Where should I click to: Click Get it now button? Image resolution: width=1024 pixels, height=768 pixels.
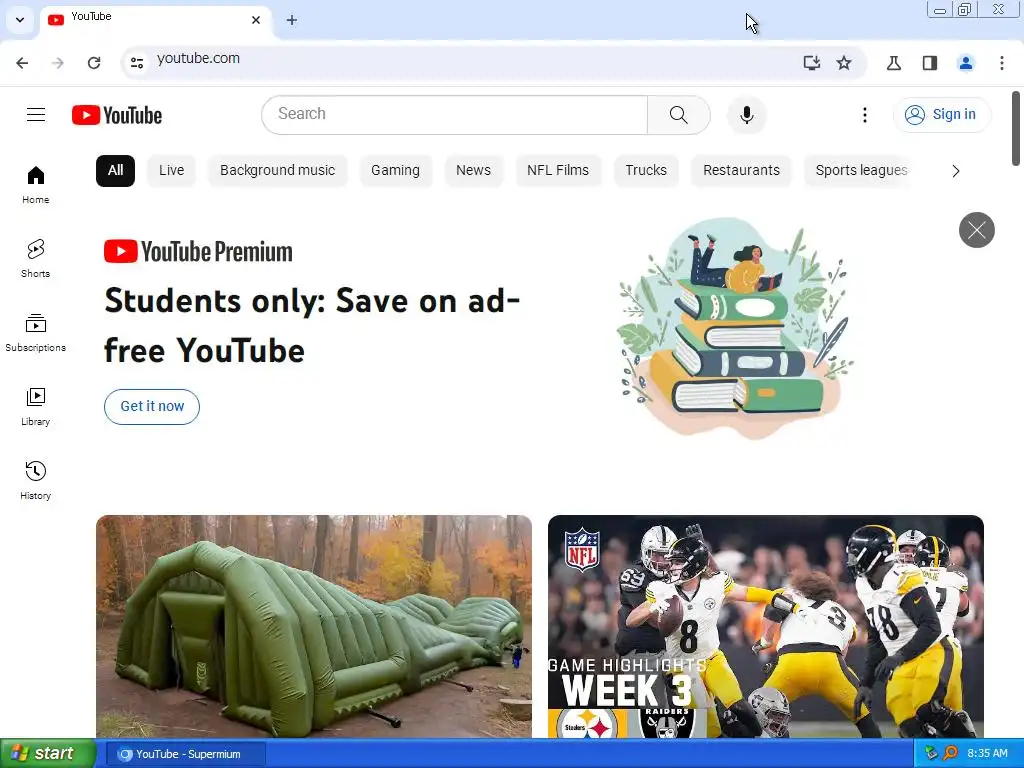pos(152,406)
